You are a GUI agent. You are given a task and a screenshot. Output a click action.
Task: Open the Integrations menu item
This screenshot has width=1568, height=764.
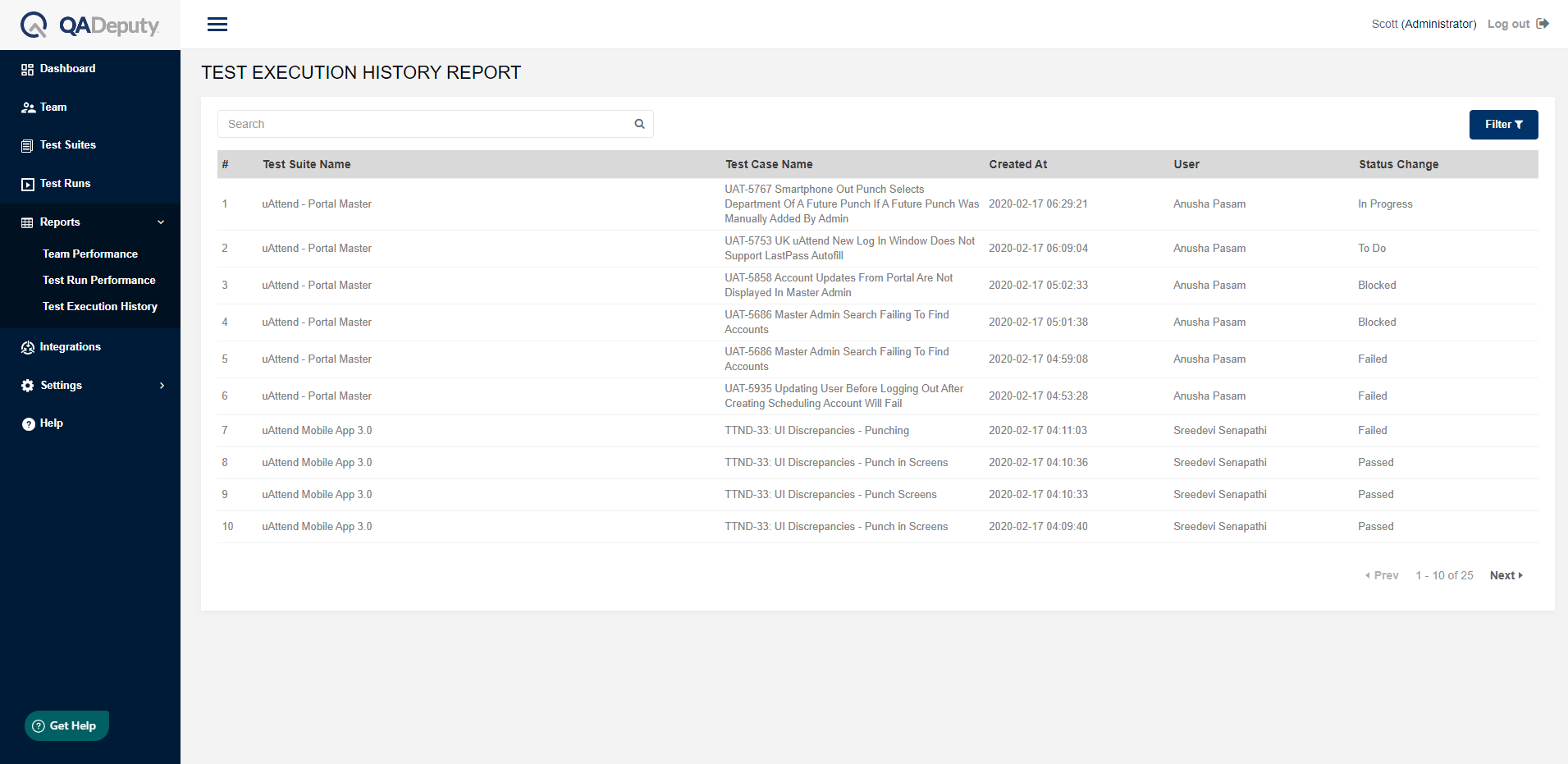tap(71, 347)
